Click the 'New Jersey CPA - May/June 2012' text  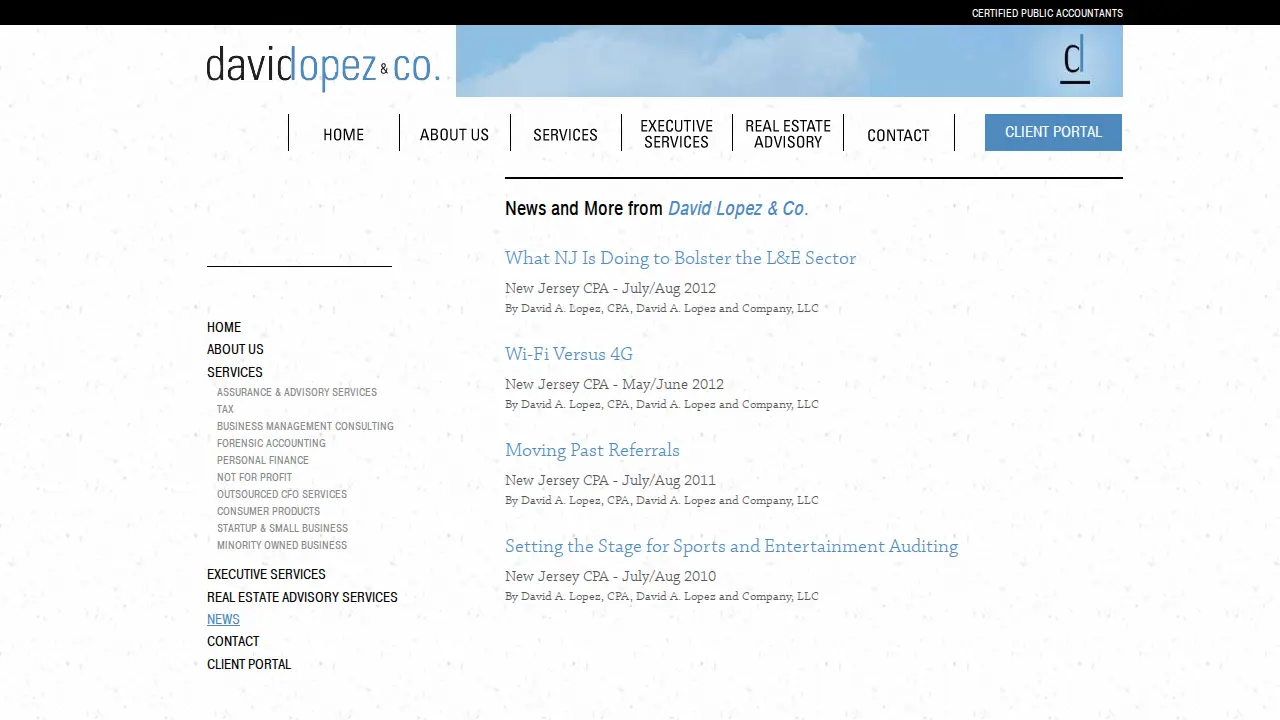(614, 384)
